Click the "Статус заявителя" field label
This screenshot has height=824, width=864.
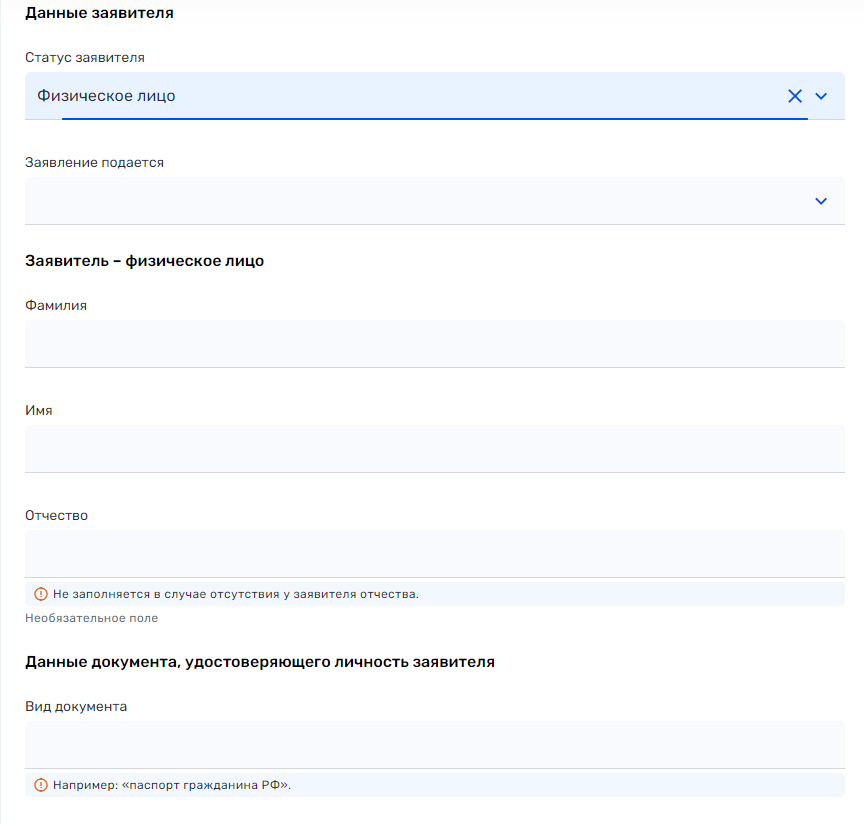click(x=85, y=58)
